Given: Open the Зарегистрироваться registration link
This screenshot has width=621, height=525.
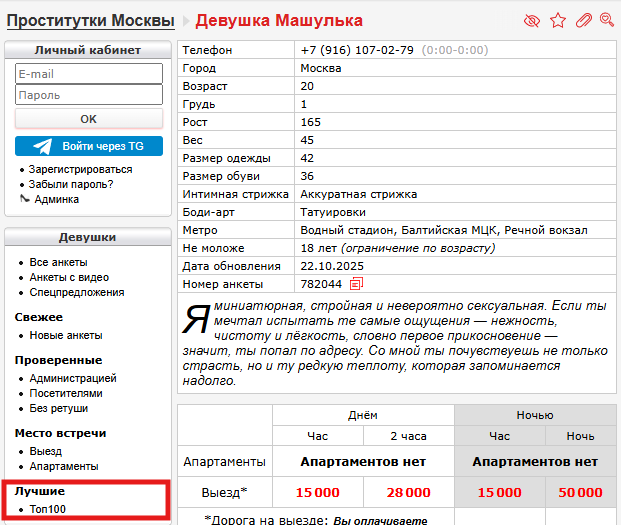Looking at the screenshot, I should (x=80, y=170).
